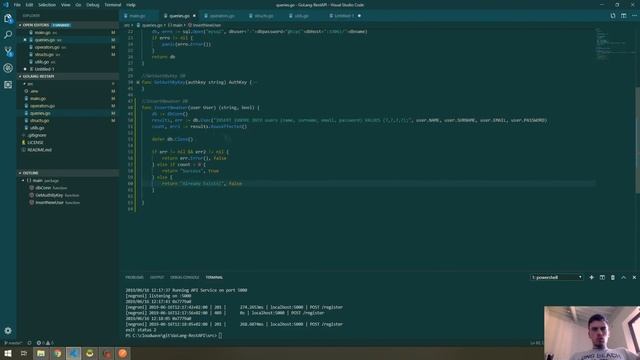
Task: Unfold the GetAuthByKey function at line 30
Action: 138,82
